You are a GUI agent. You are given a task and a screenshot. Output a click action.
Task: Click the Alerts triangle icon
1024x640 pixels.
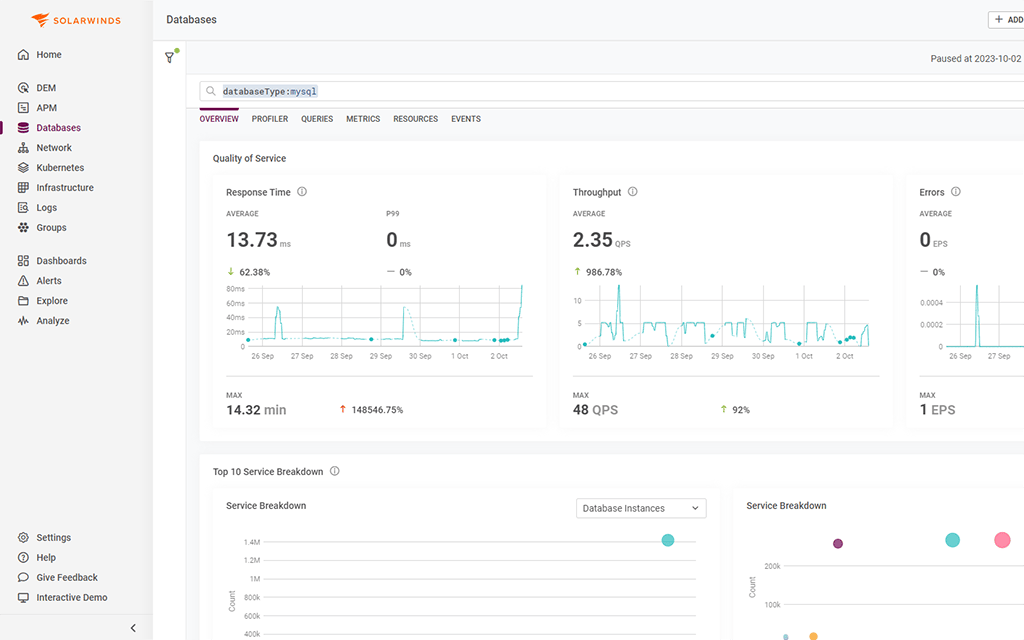[22, 280]
